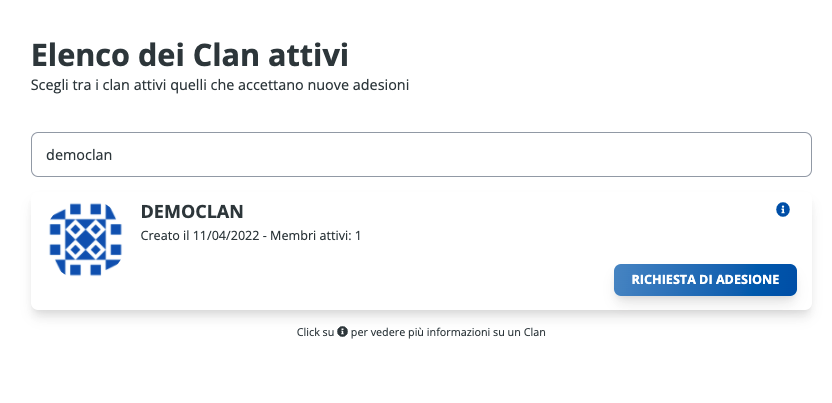Place cursor on the typed democlan text
This screenshot has width=832, height=403.
tap(80, 155)
